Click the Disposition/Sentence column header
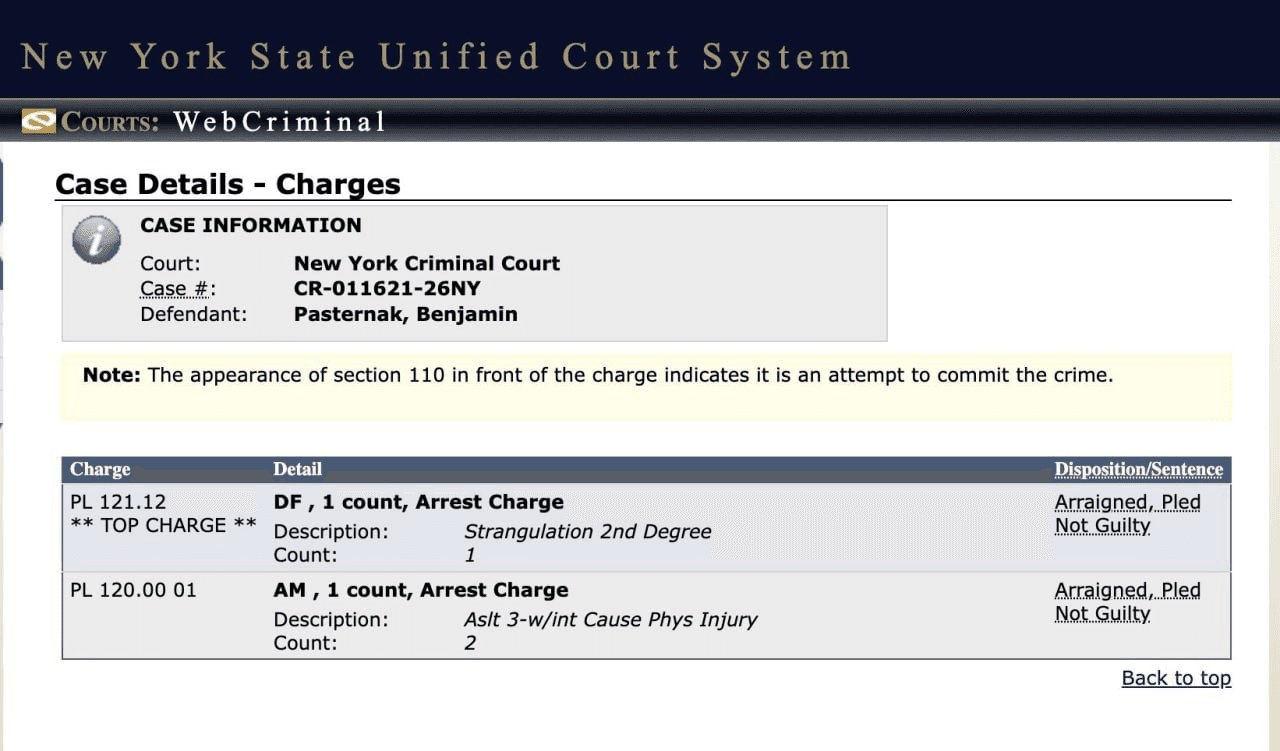Screen dimensions: 1280x751 (x=1138, y=469)
